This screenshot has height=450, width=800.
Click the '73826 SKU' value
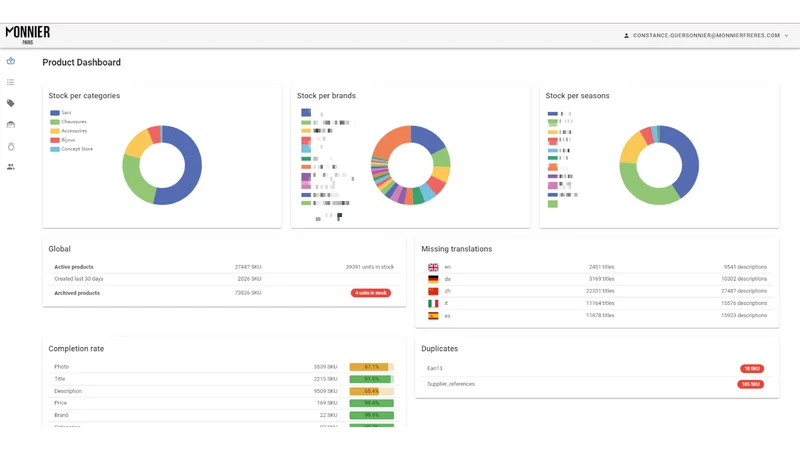248,293
